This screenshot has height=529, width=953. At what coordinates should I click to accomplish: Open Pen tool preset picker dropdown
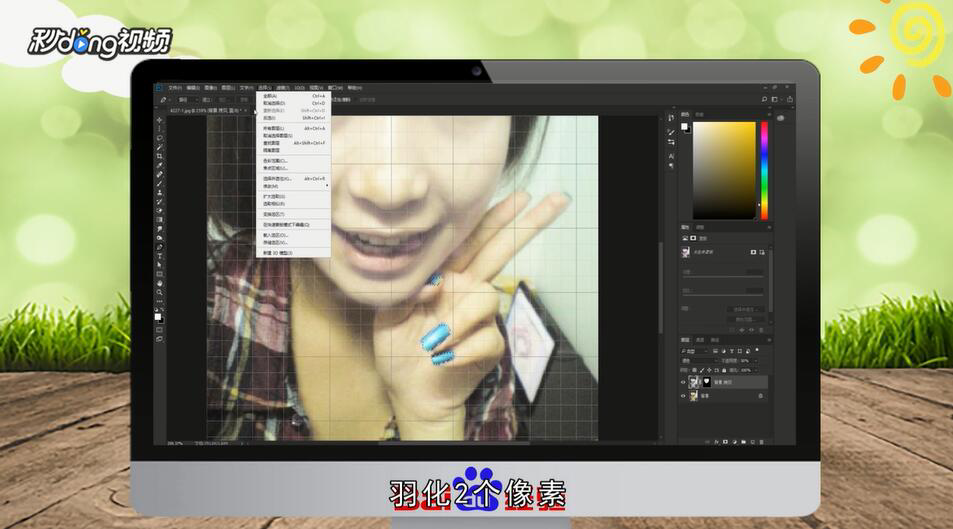[x=170, y=100]
